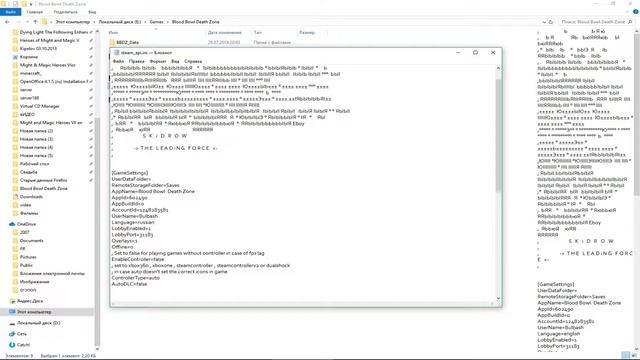The image size is (640, 360).
Task: Click the Яндекс.Диск icon in navigation
Action: click(x=12, y=301)
